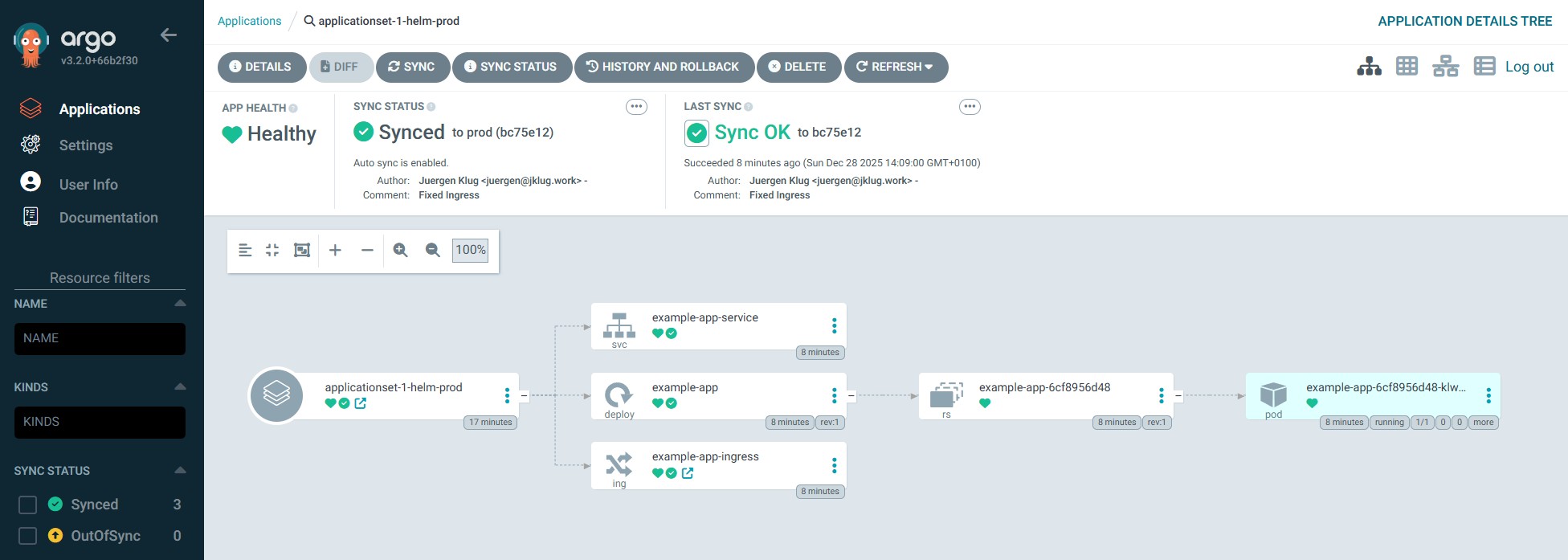Switch to the list view icon
1568x560 pixels.
pos(1484,67)
